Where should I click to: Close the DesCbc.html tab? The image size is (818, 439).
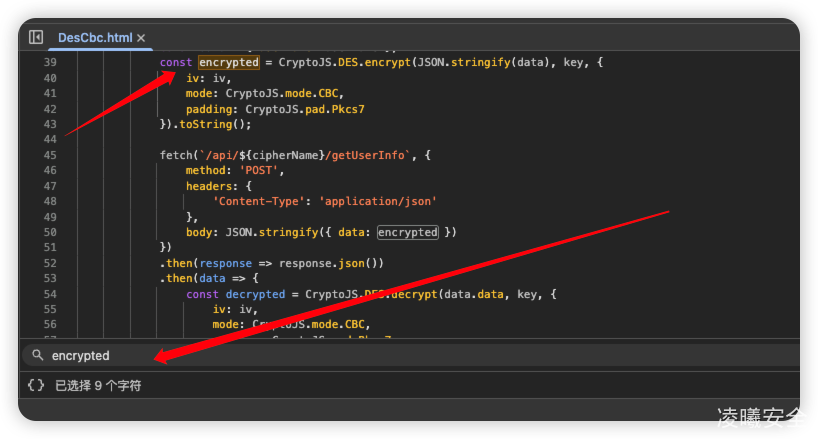point(140,38)
